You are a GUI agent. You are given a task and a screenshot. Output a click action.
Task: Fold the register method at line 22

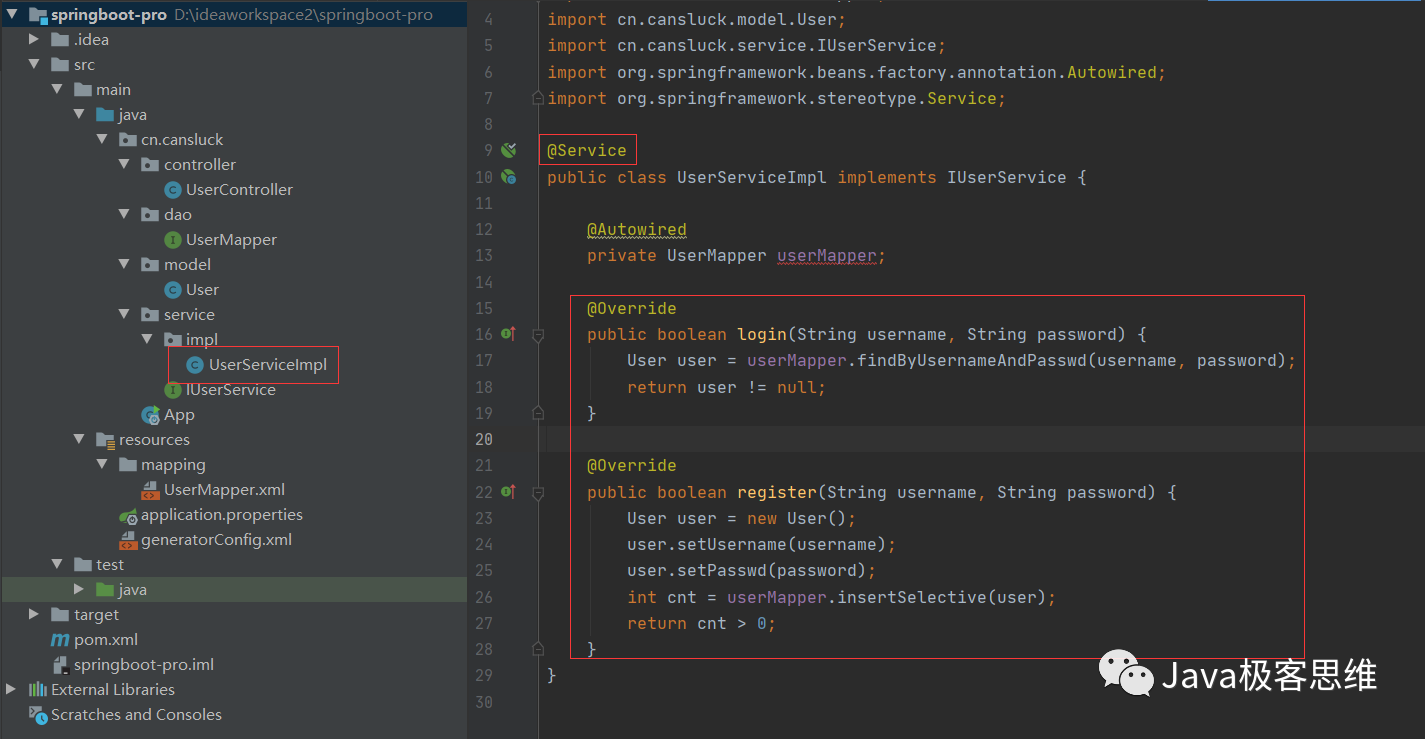(538, 492)
